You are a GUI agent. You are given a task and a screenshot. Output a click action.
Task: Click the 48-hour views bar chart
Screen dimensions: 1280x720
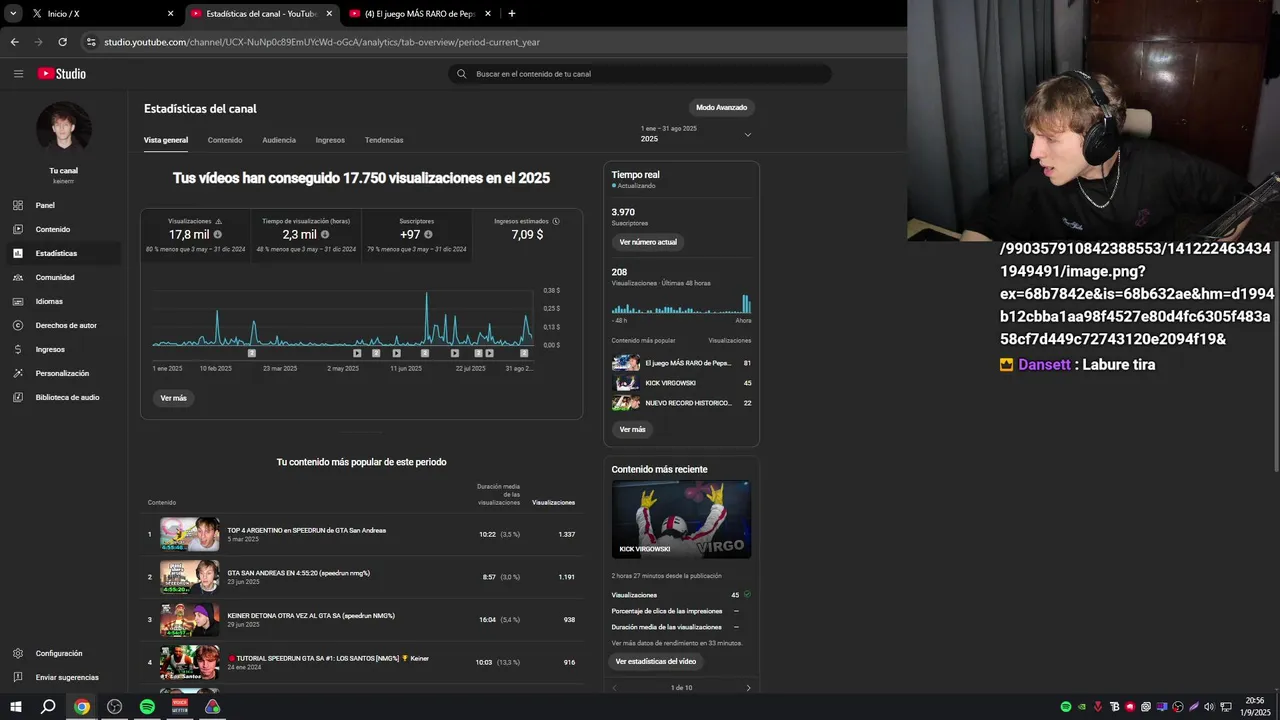(681, 304)
